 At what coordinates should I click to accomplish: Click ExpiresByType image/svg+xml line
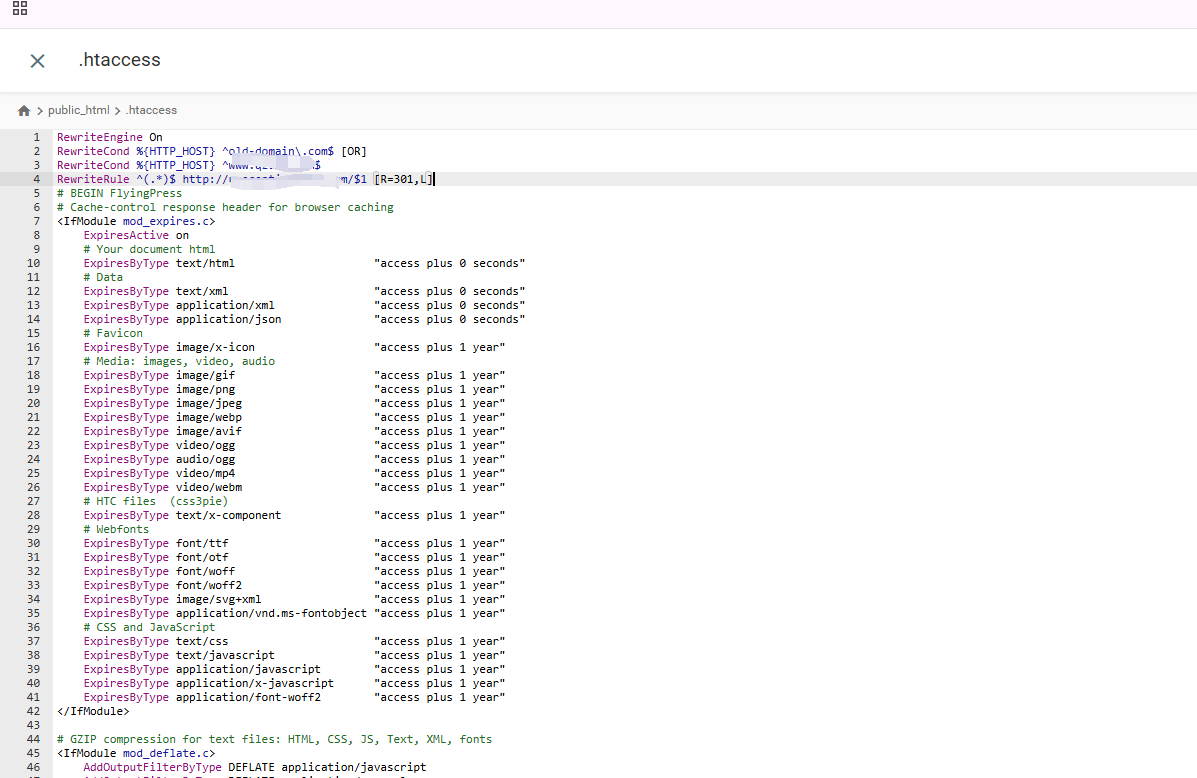(295, 599)
